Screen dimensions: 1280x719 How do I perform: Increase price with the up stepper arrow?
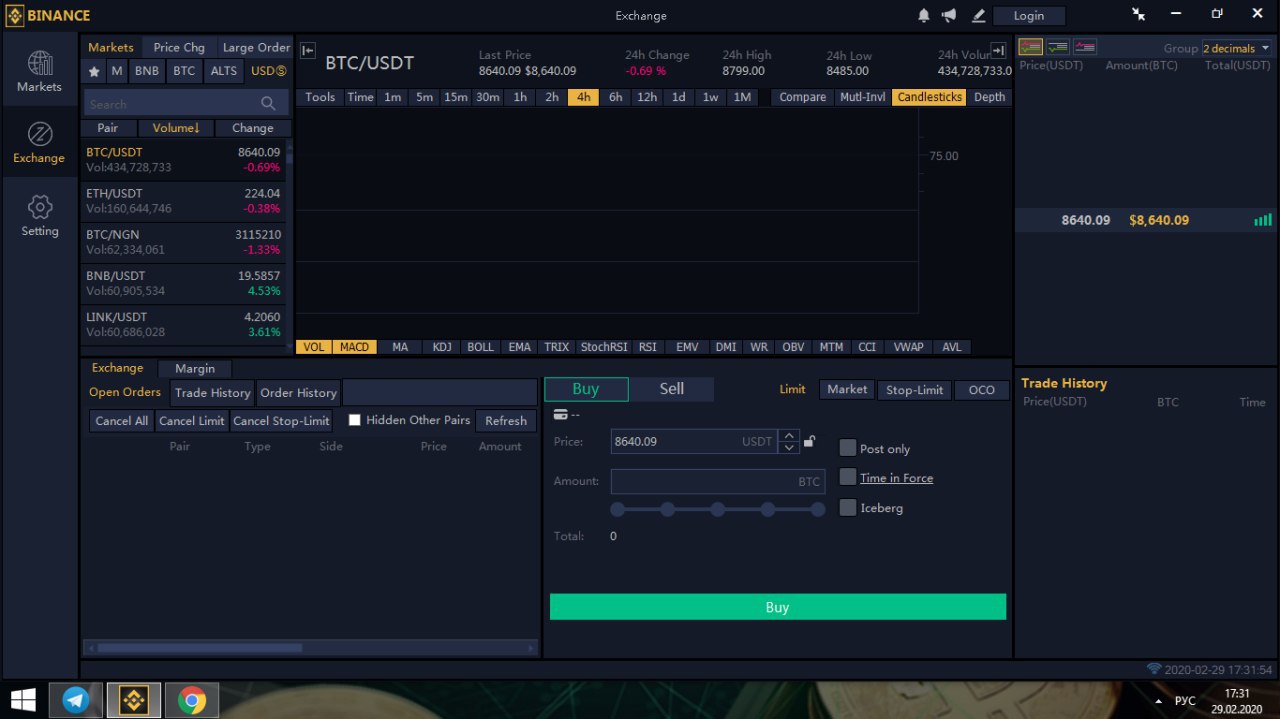[789, 435]
